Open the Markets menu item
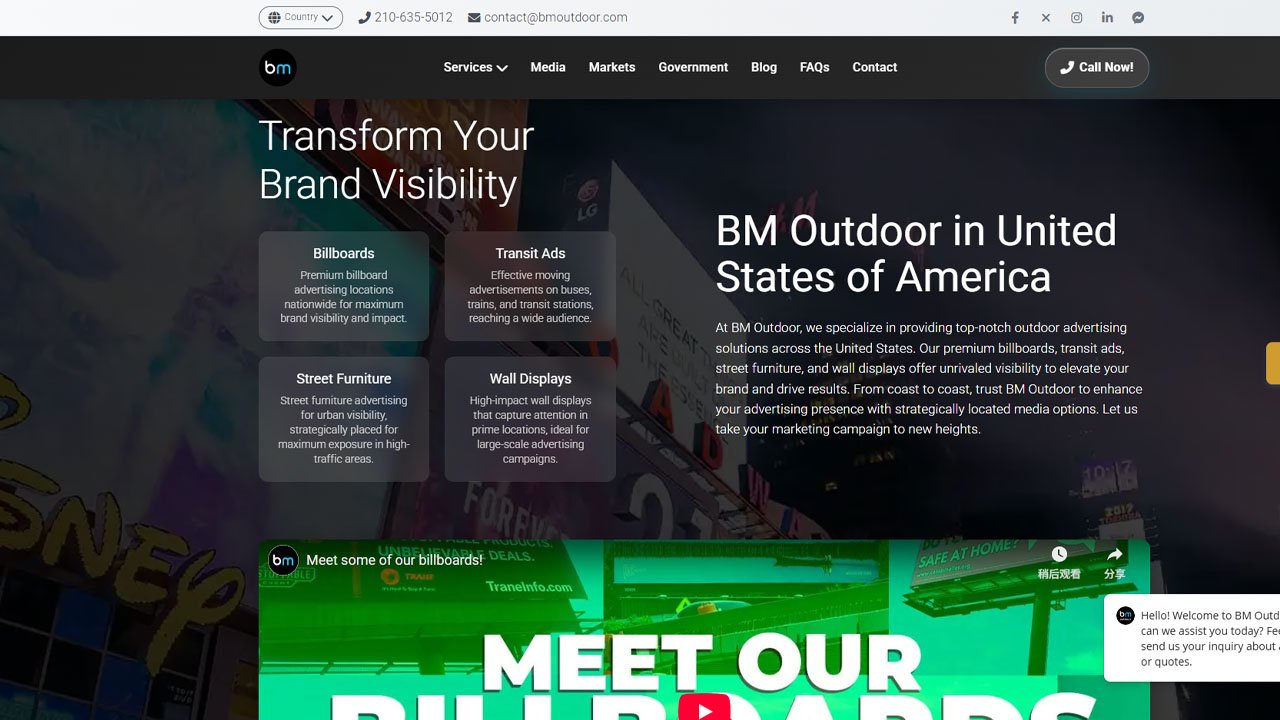The image size is (1280, 720). [612, 67]
